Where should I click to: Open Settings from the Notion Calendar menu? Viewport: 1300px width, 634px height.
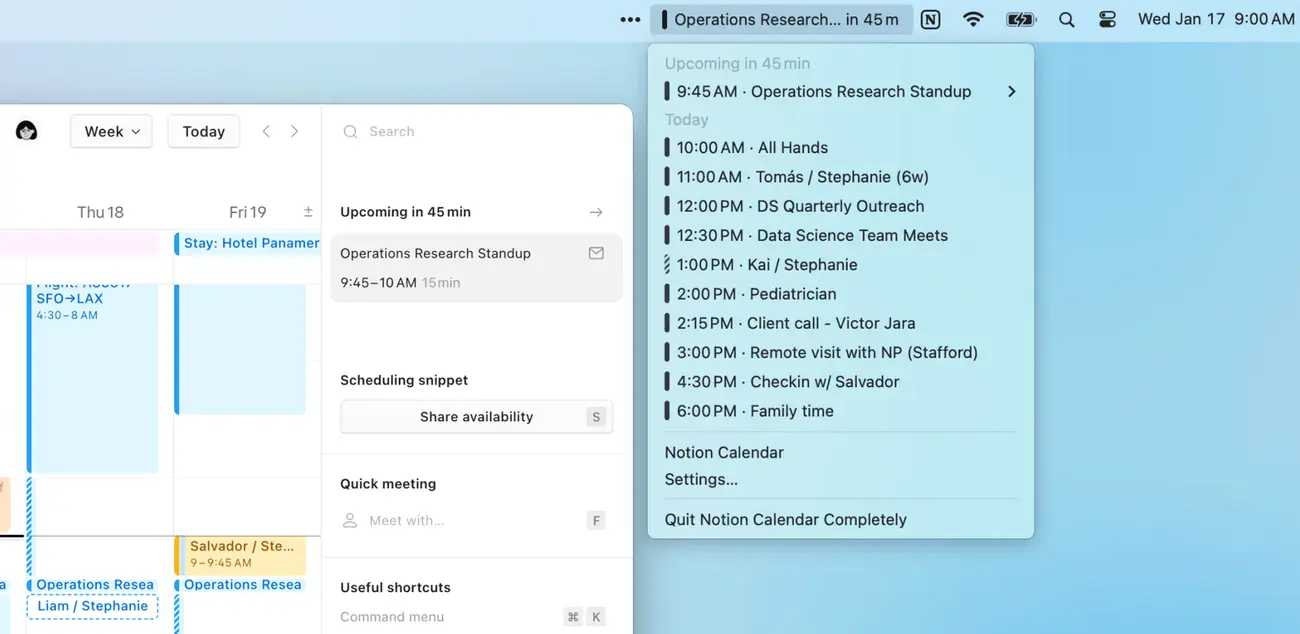click(x=700, y=479)
